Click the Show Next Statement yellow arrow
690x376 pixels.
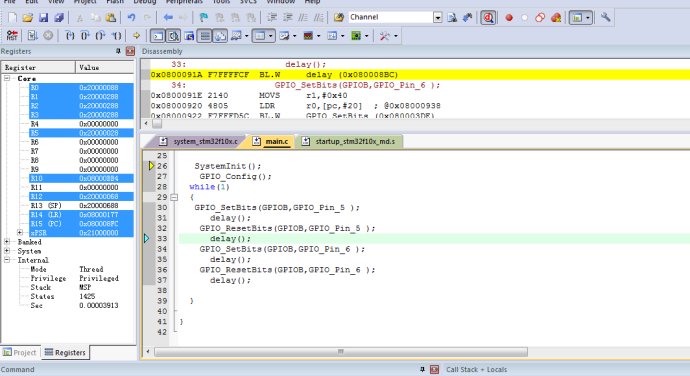(136, 36)
